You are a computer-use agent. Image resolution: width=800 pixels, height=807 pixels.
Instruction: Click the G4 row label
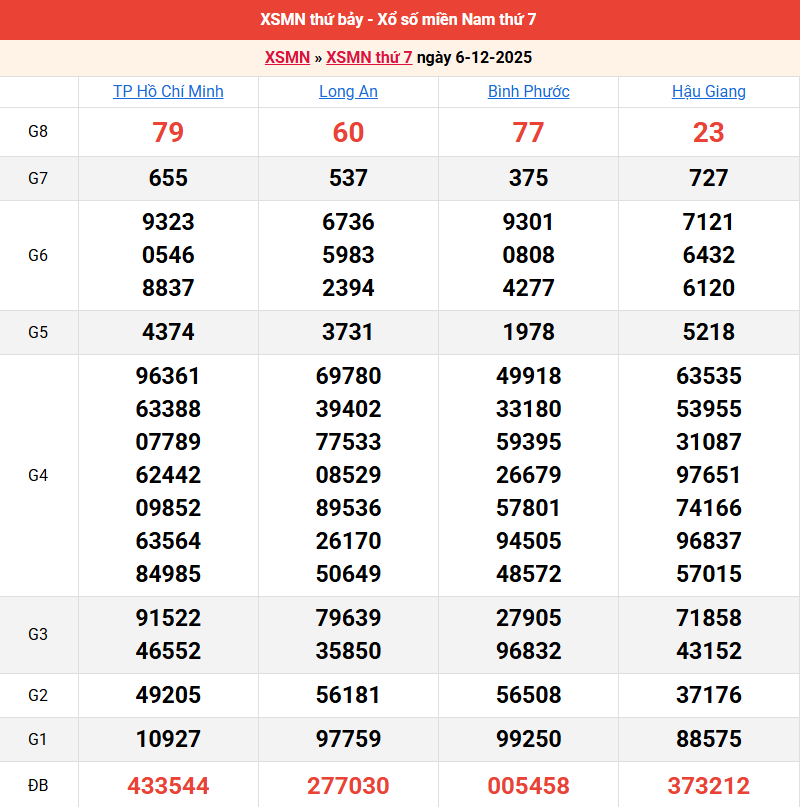click(38, 475)
